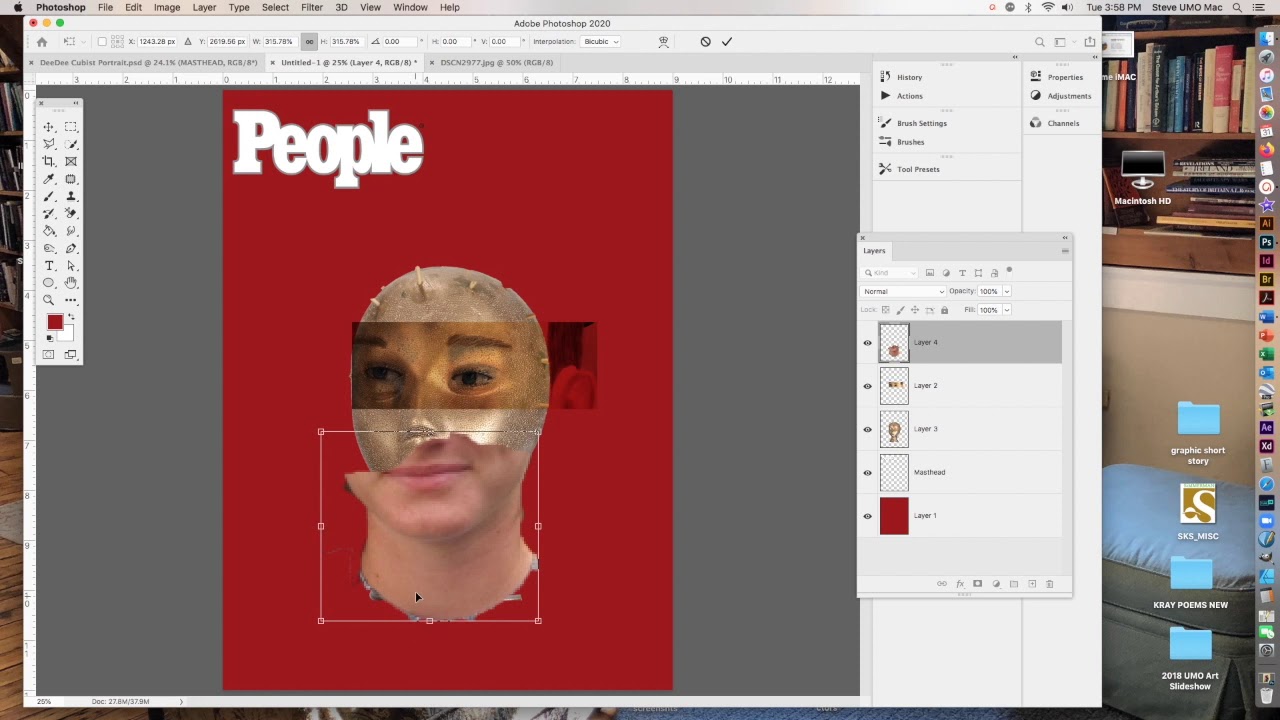1280x720 pixels.
Task: Select the Type tool
Action: point(48,266)
